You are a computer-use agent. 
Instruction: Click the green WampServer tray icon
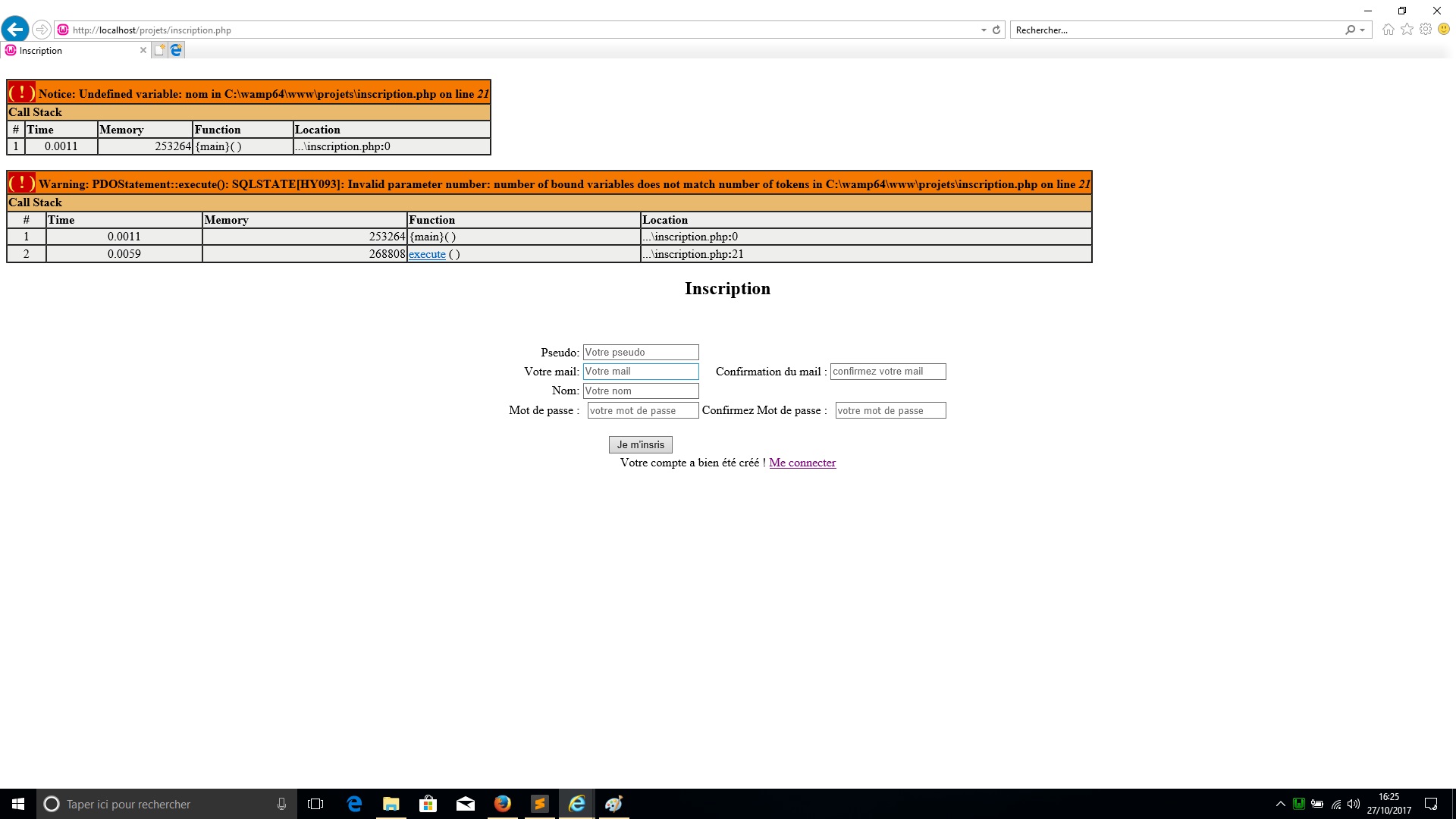(1299, 803)
